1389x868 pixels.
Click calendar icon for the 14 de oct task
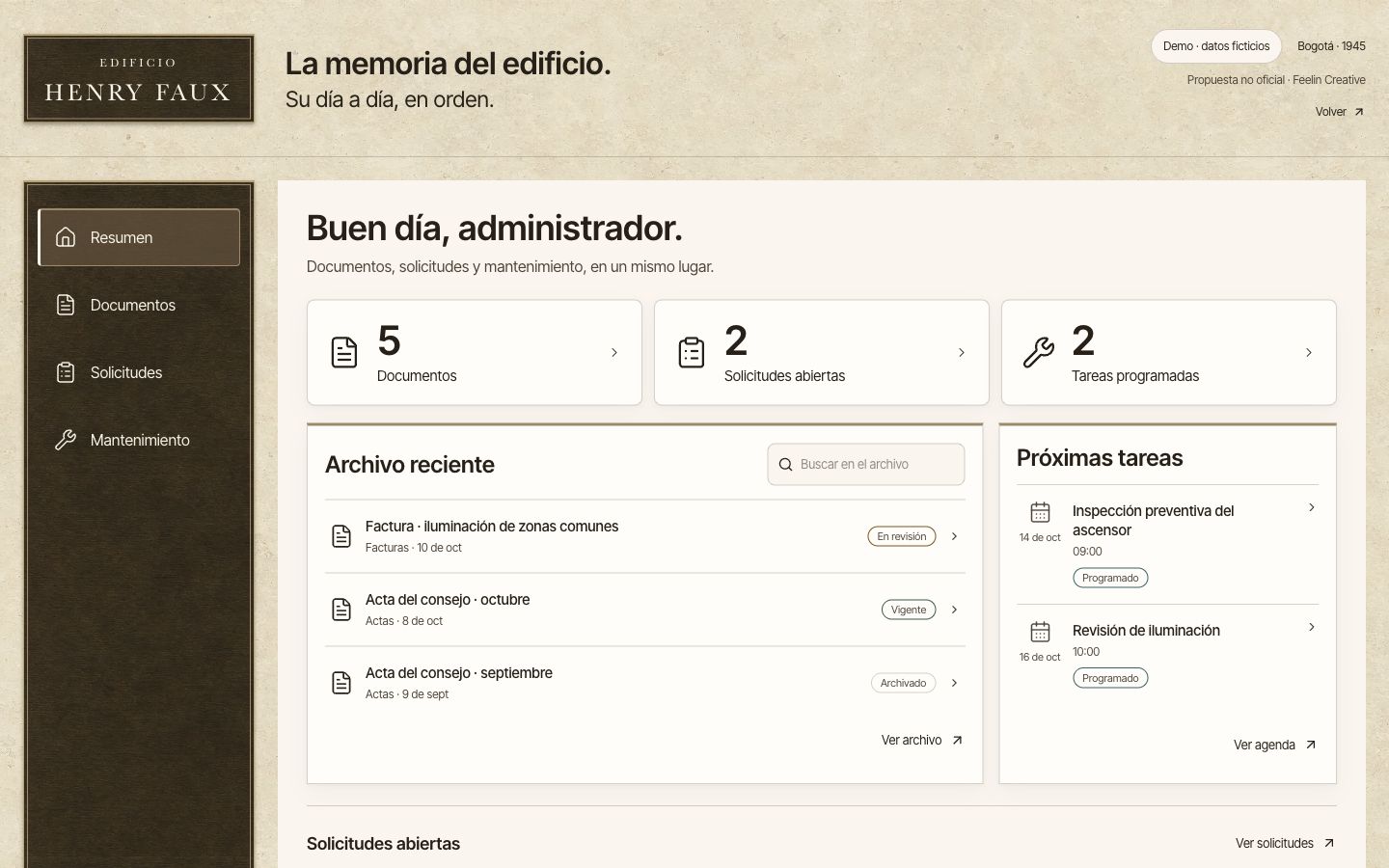(x=1040, y=512)
